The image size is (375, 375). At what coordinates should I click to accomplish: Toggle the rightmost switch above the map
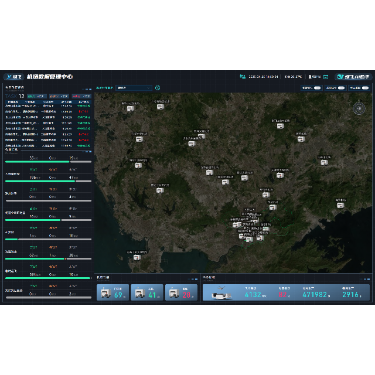tap(365, 88)
